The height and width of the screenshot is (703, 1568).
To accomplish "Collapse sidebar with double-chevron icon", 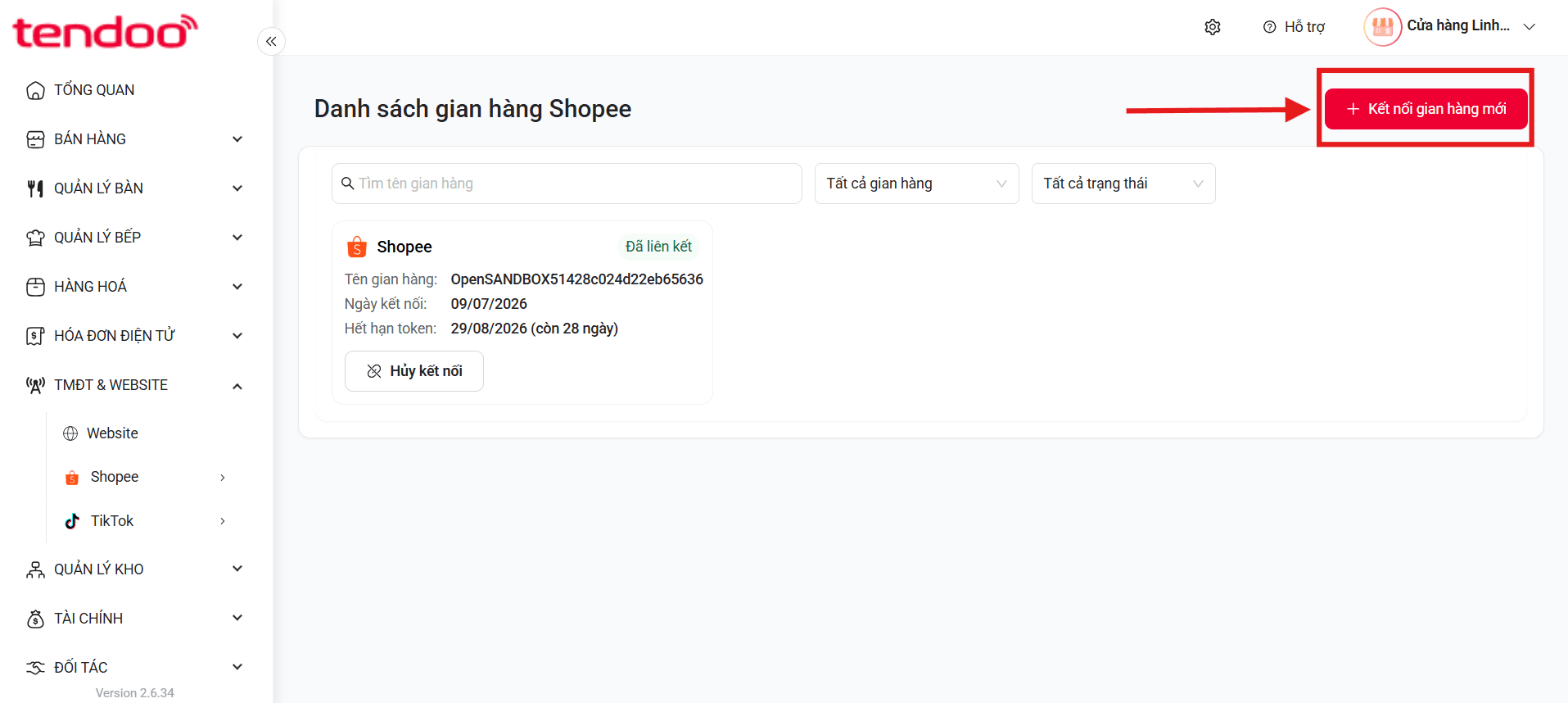I will click(271, 41).
